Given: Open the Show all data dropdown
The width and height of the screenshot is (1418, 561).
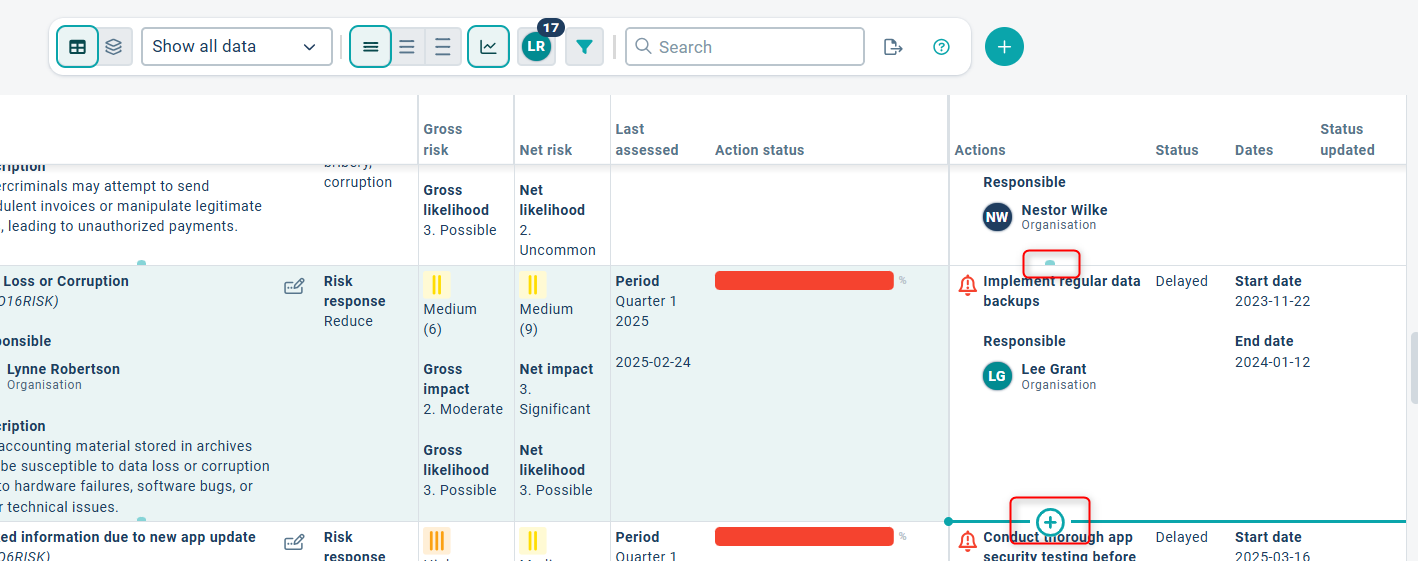Looking at the screenshot, I should point(236,47).
